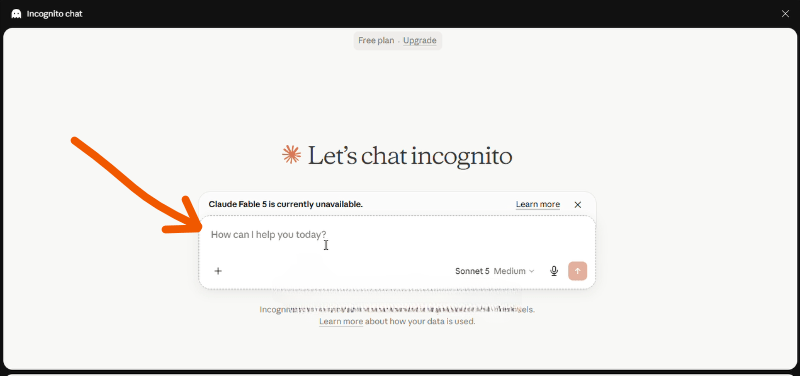Viewport: 800px width, 376px height.
Task: Expand the chevron next to Medium
Action: (532, 271)
